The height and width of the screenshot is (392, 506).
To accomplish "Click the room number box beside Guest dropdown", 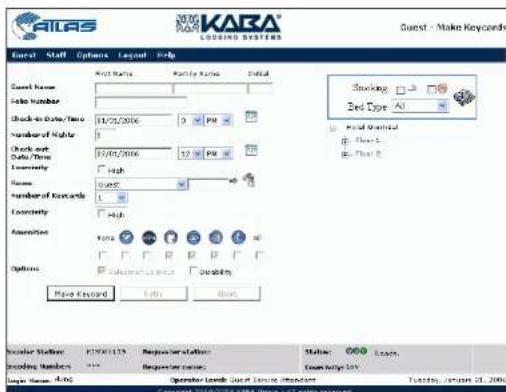I will pyautogui.click(x=208, y=184).
